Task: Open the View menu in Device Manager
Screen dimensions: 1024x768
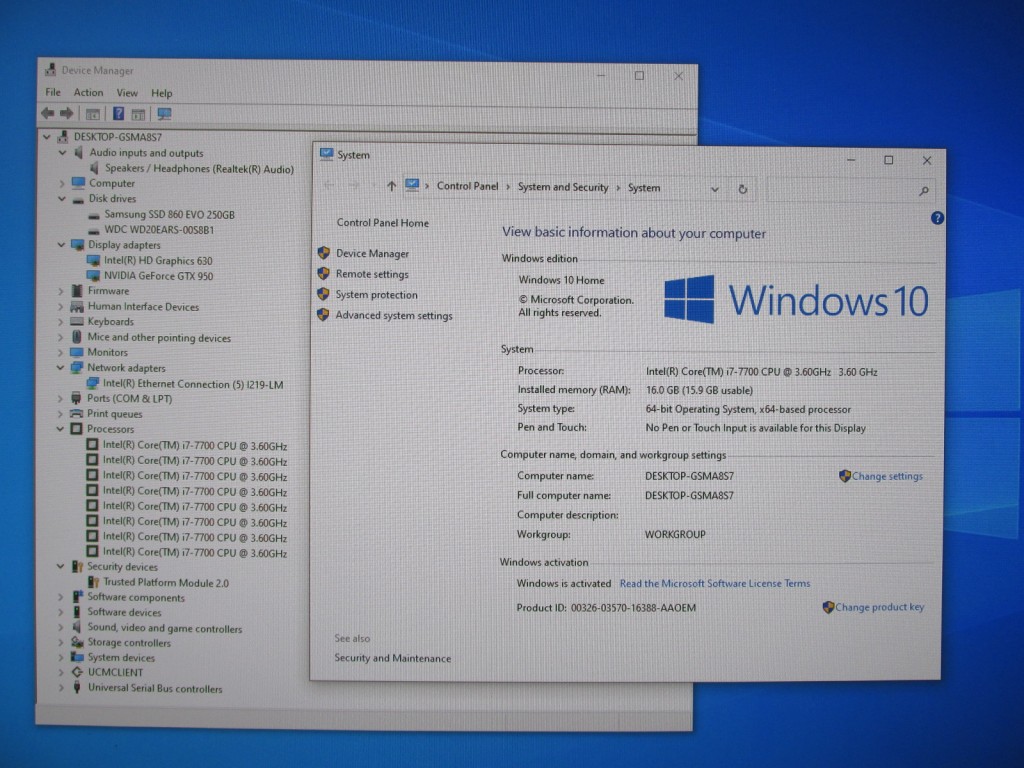Action: click(127, 93)
